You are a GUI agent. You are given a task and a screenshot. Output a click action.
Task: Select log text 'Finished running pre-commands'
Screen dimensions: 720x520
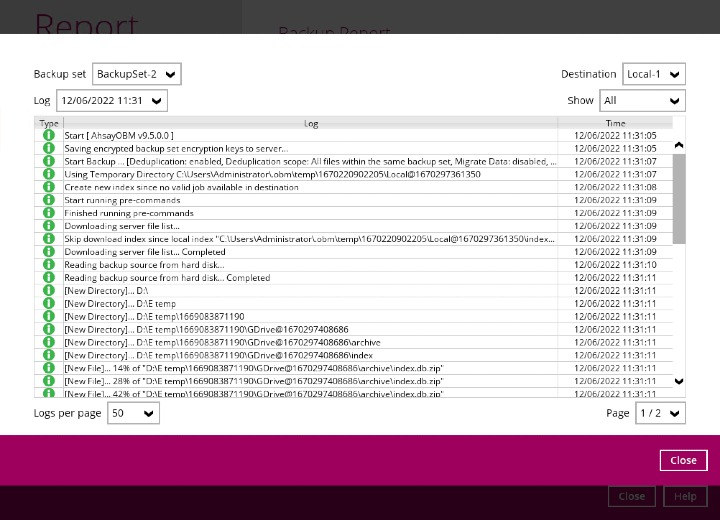(x=129, y=213)
